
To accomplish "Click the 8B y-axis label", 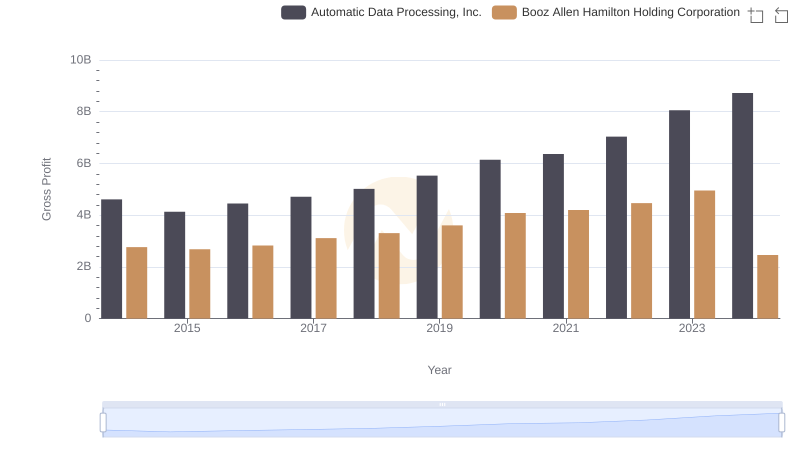I will [84, 111].
